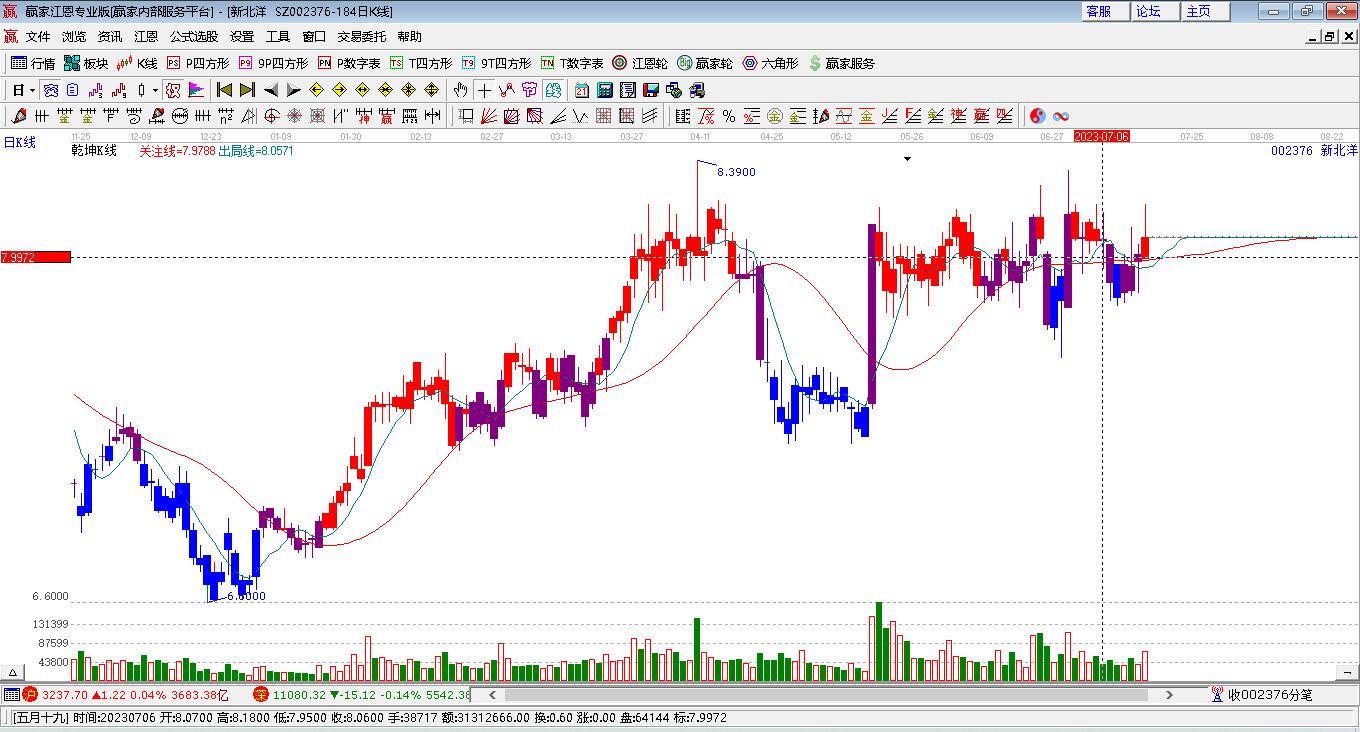Click the 日K线 label
The image size is (1360, 732).
coord(19,143)
